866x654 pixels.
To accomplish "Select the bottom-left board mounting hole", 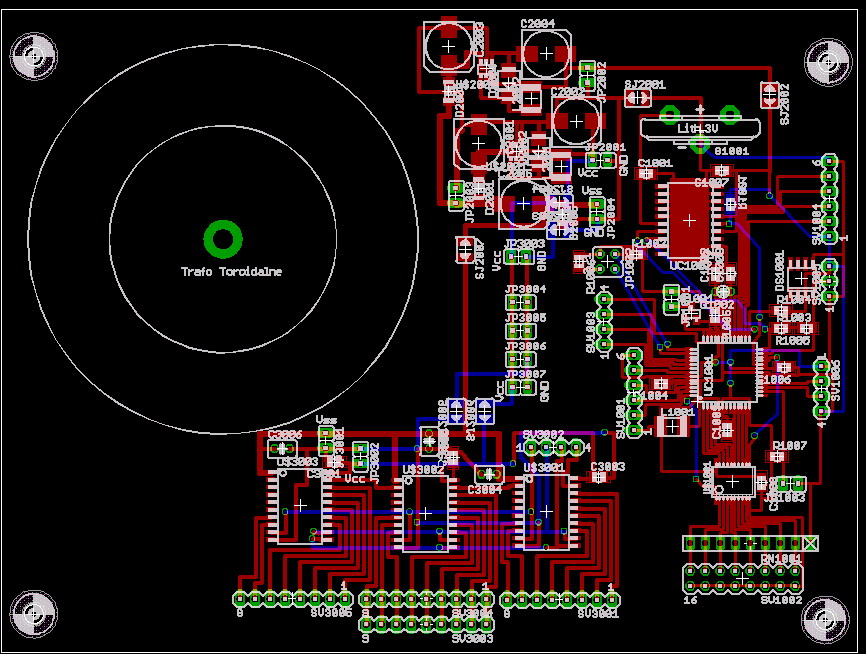I will tap(34, 613).
